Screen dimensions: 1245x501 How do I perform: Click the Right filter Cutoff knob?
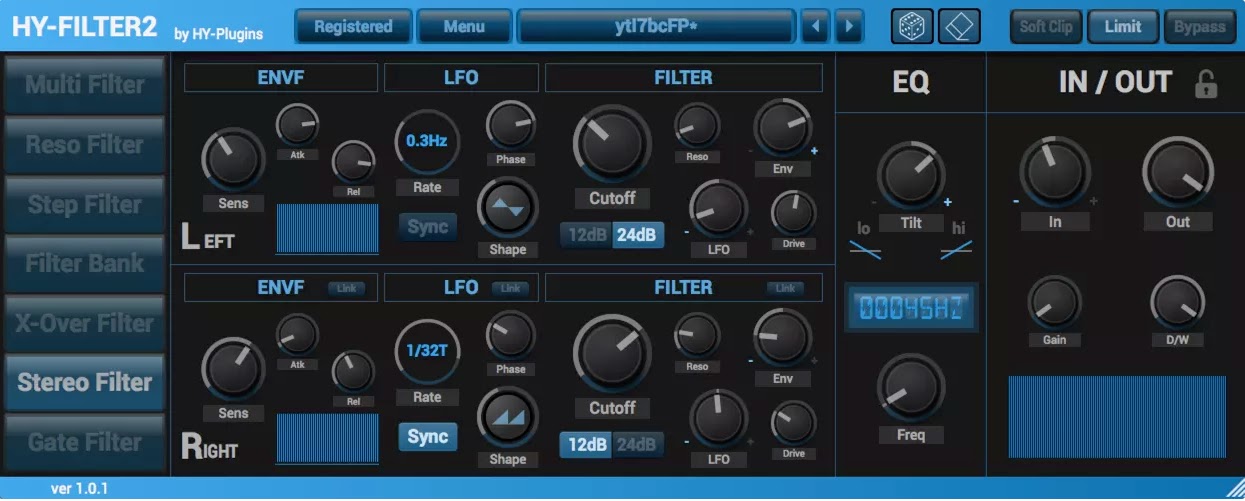coord(612,354)
